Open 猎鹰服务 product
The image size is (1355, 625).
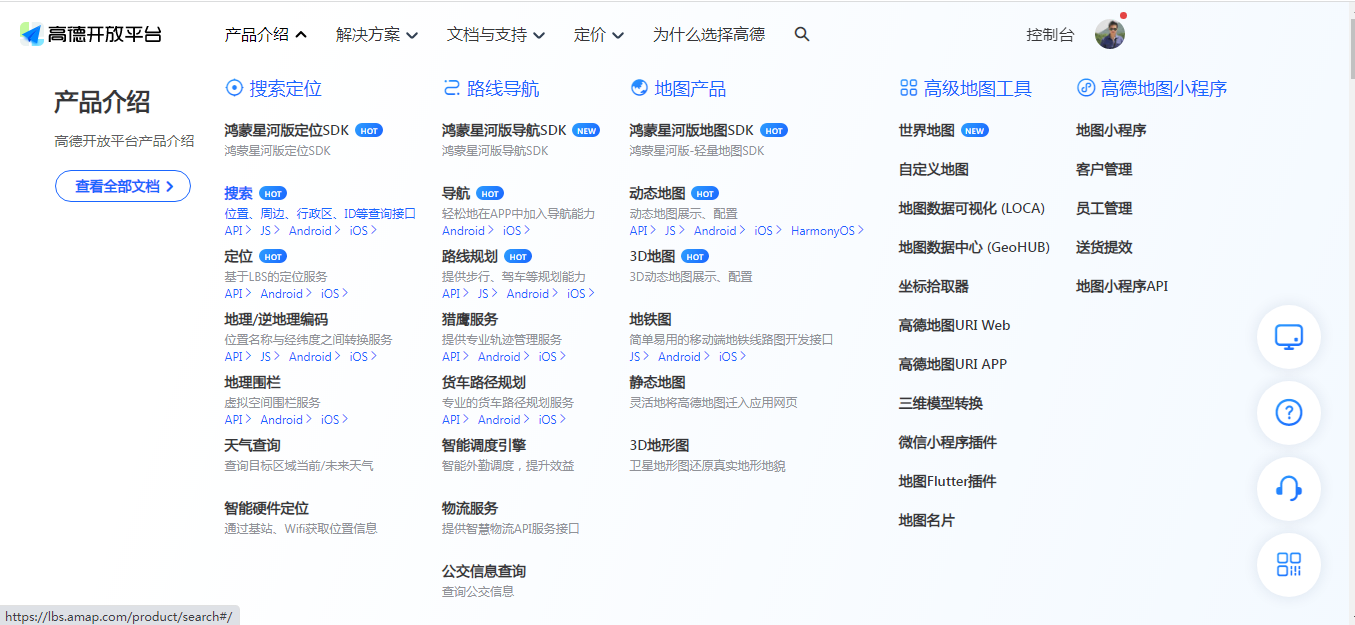pos(470,319)
